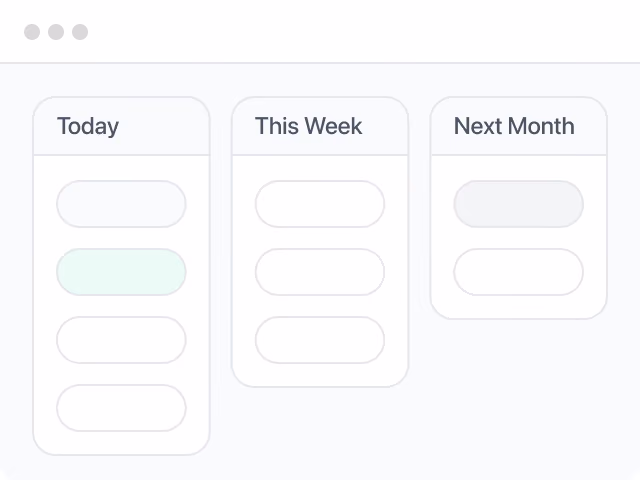
Task: Click the middle window control dot
Action: coord(56,32)
